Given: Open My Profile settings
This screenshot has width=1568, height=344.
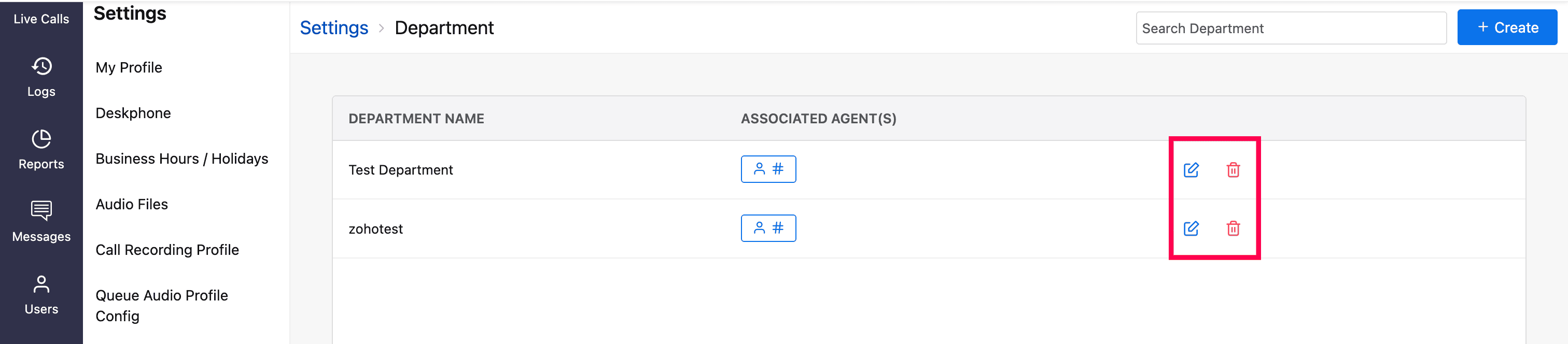Looking at the screenshot, I should (x=129, y=67).
